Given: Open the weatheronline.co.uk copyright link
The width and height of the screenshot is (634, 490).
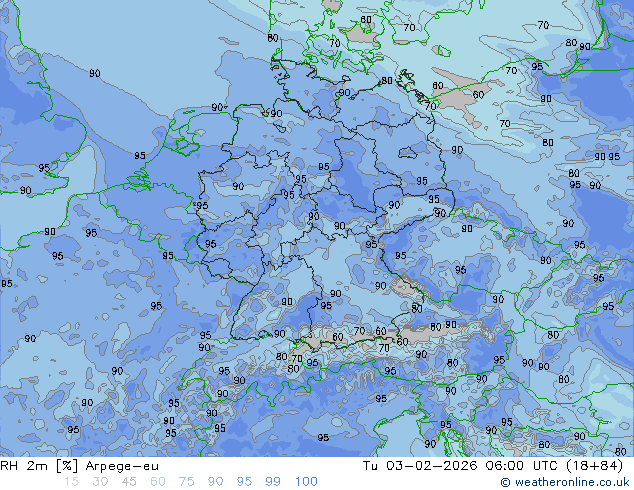Looking at the screenshot, I should tap(565, 482).
